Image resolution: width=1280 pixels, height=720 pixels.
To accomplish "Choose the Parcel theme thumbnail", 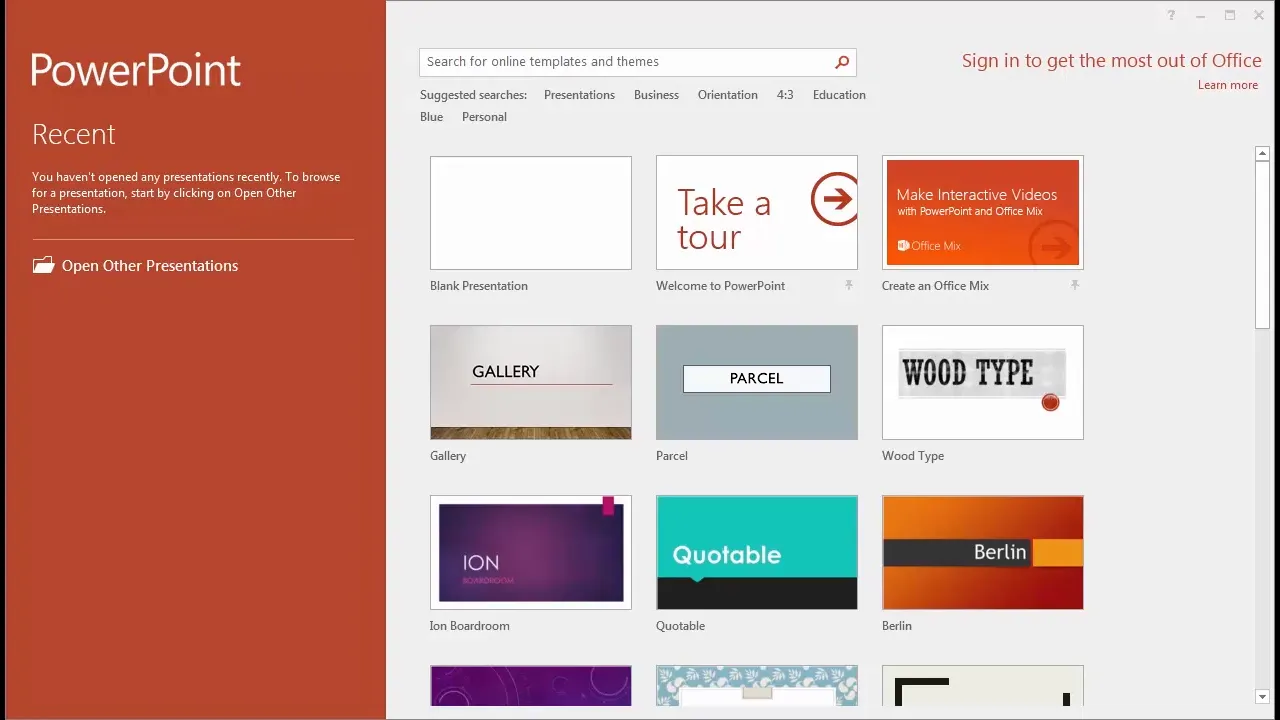I will (756, 382).
